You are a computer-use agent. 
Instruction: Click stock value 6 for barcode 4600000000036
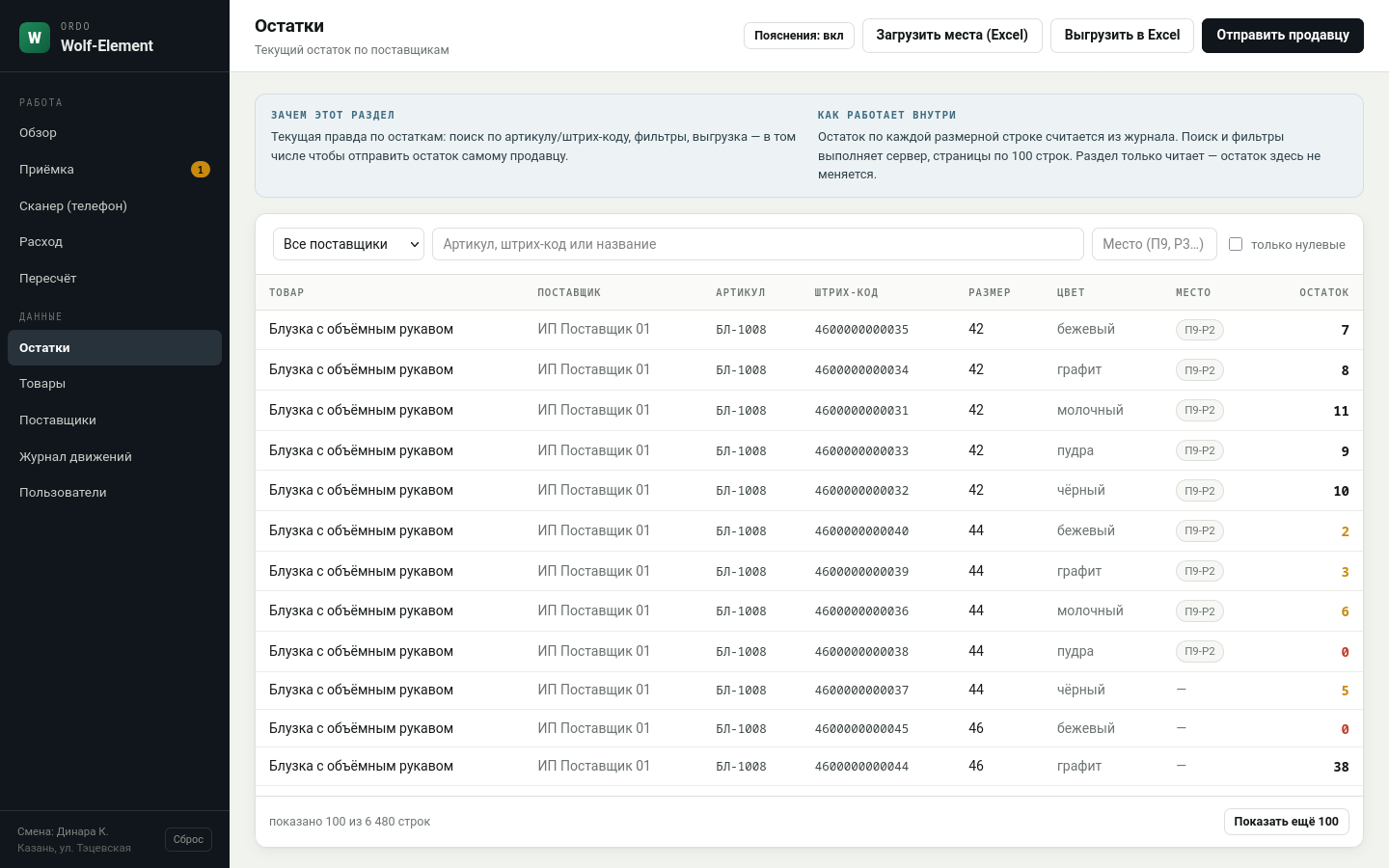point(1345,611)
